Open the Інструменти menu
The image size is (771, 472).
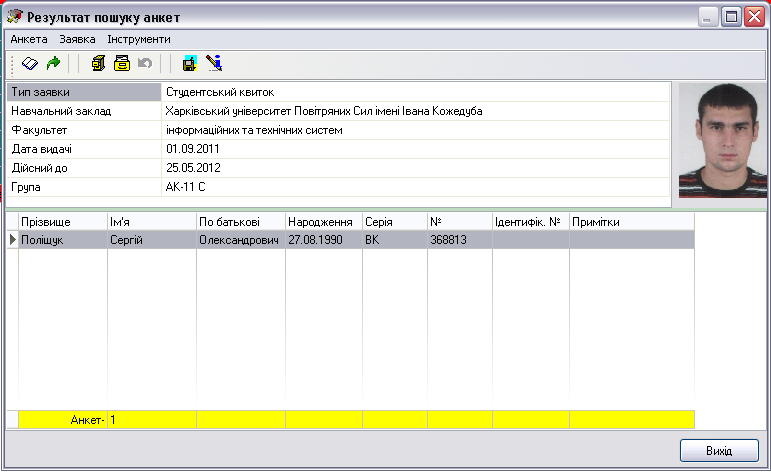coord(139,39)
